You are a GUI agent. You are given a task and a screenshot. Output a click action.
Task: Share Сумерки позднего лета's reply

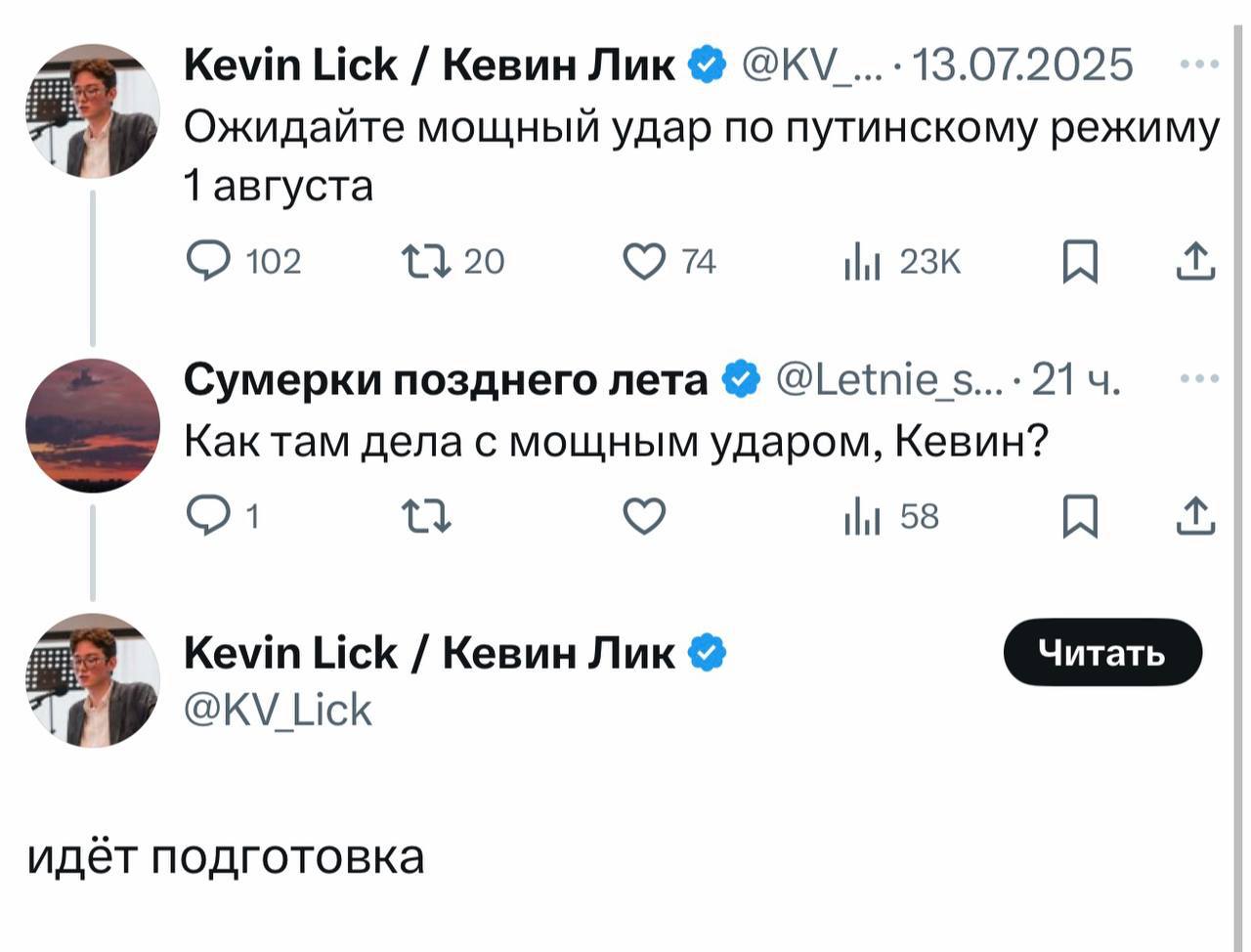tap(1195, 516)
